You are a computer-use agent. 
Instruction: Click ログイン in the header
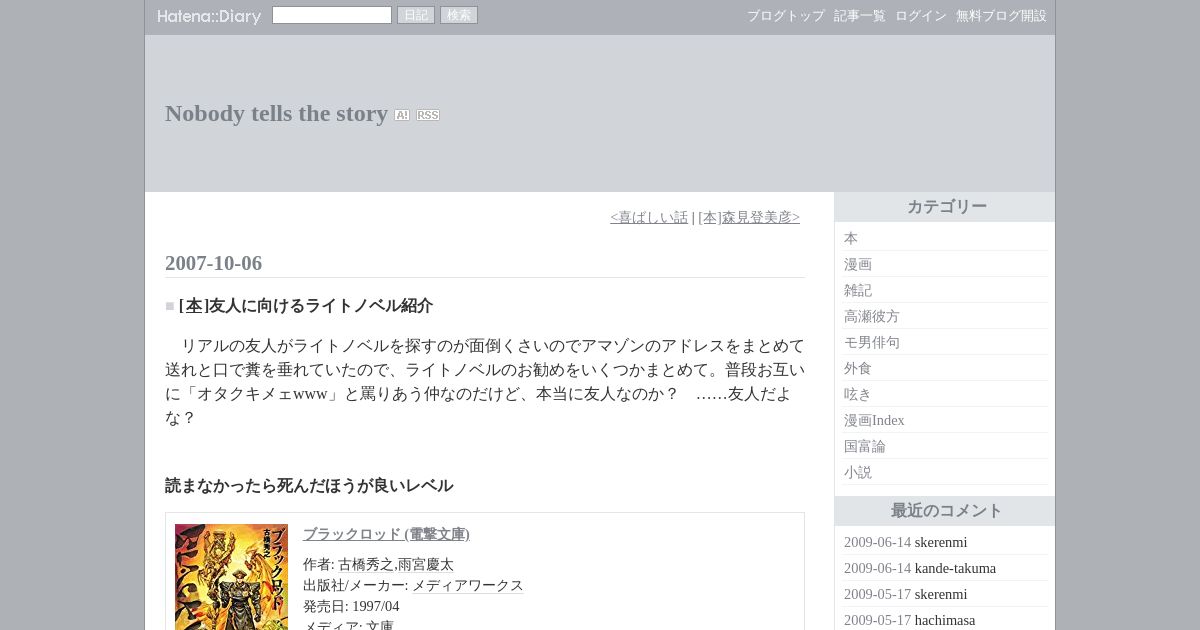tap(921, 16)
